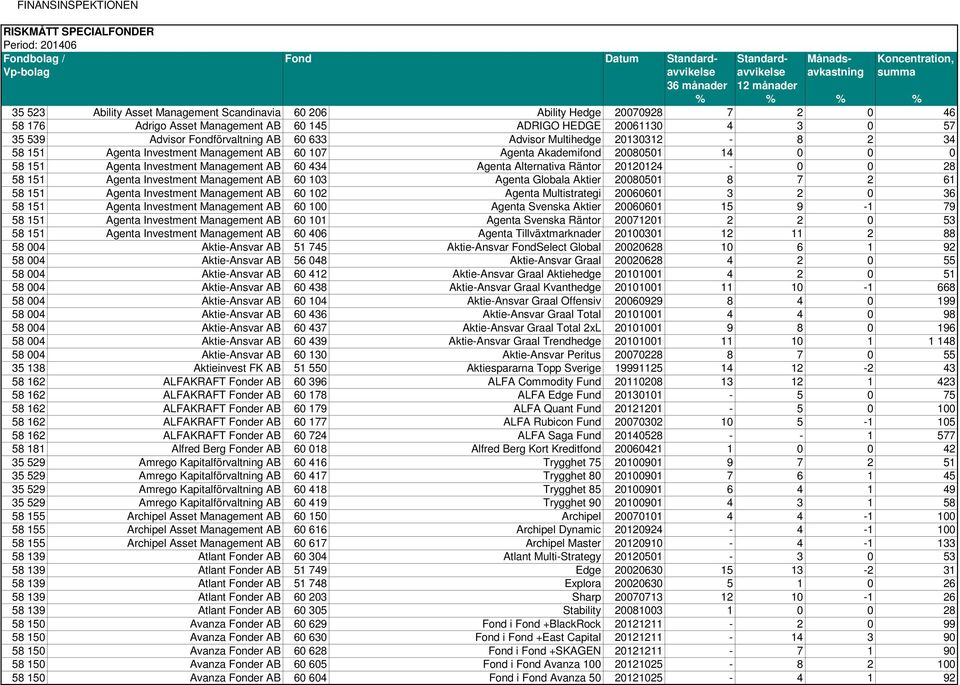Click fund 'Atlant Multi-Strategy'
The height and width of the screenshot is (685, 960).
pos(552,557)
